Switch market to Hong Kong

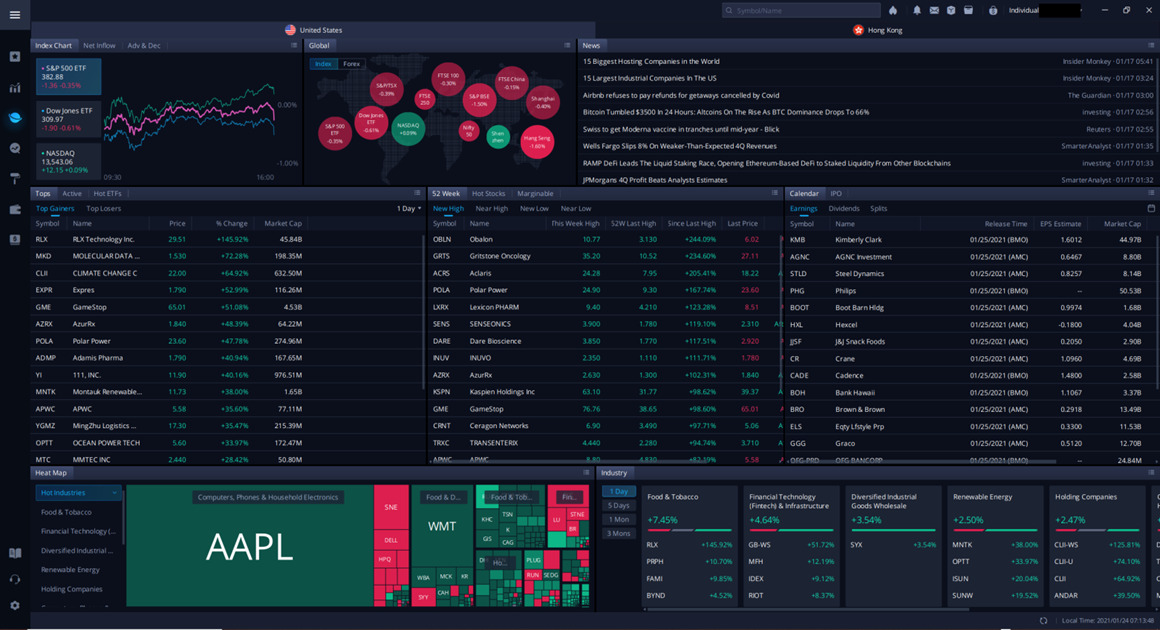tap(877, 30)
